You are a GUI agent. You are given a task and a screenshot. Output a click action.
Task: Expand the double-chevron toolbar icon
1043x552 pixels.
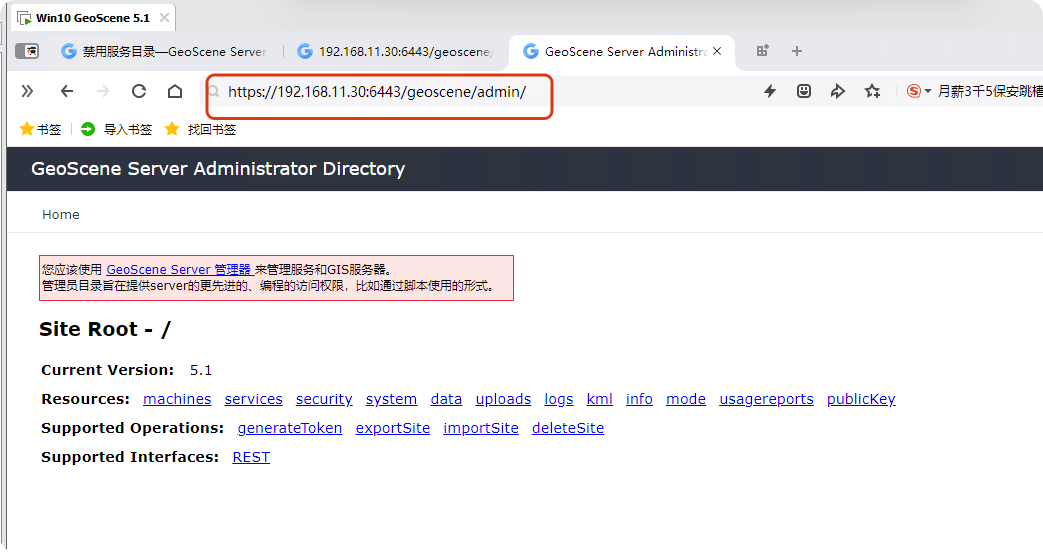coord(27,91)
